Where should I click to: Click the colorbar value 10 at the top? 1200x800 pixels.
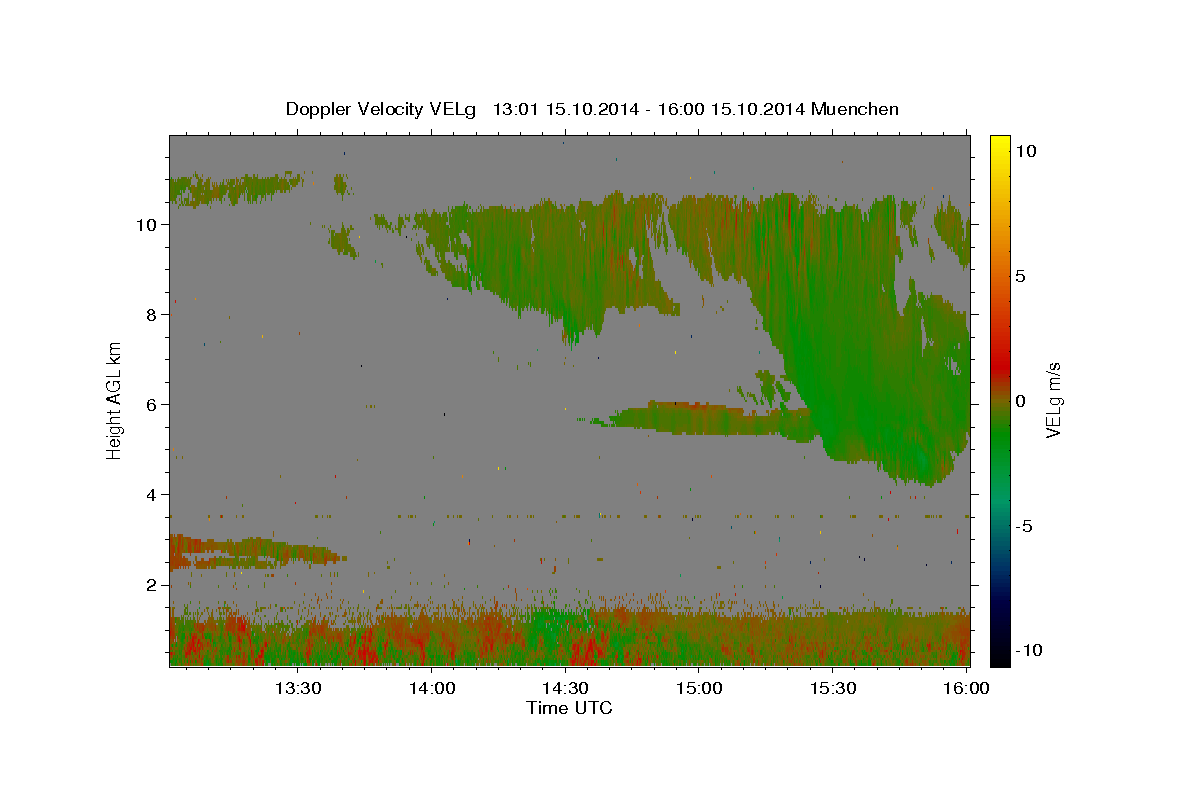pyautogui.click(x=1027, y=151)
